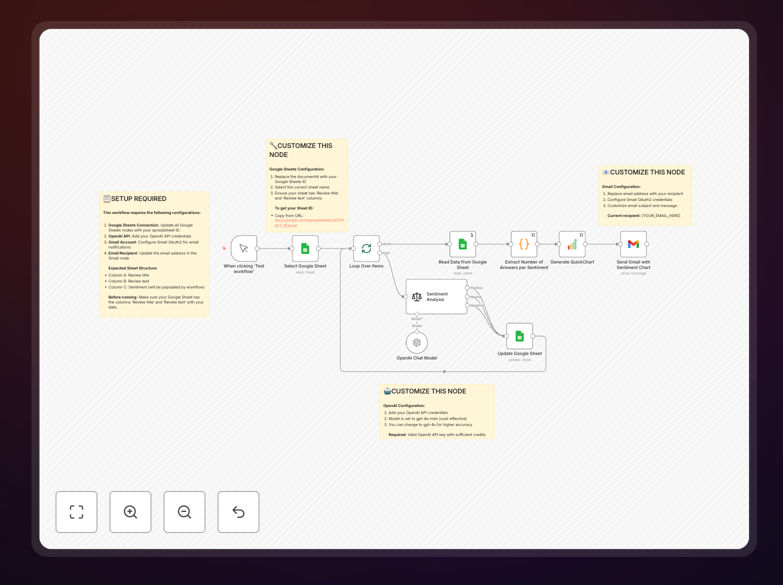Click the Google Sheets 'CUSTOMIZE THIS NODE' note heading
This screenshot has width=783, height=585.
301,150
